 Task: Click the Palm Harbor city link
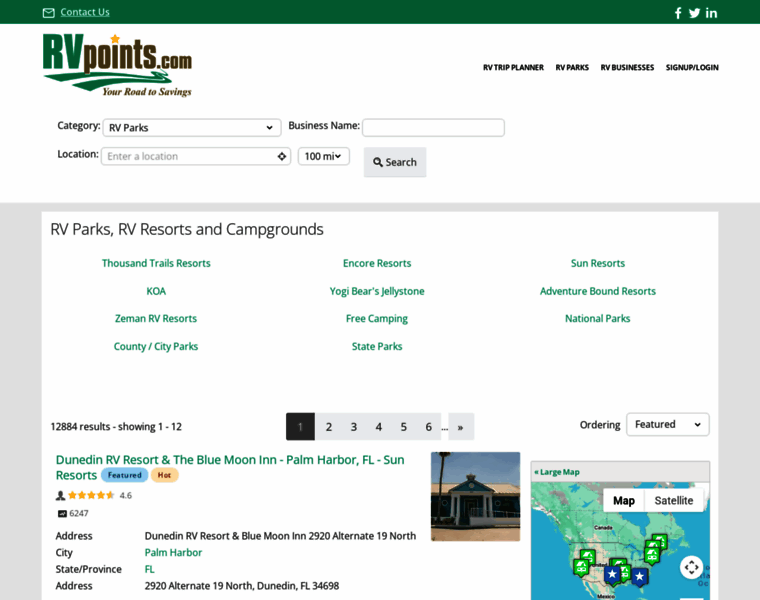pos(173,553)
